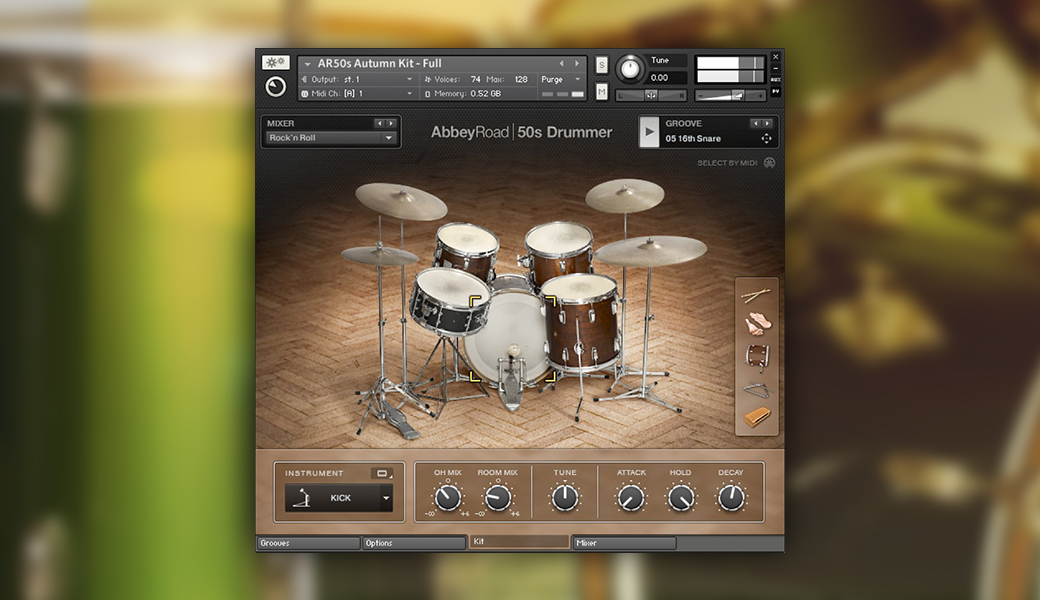
Task: Select the previous mixer preset arrow
Action: tap(379, 123)
